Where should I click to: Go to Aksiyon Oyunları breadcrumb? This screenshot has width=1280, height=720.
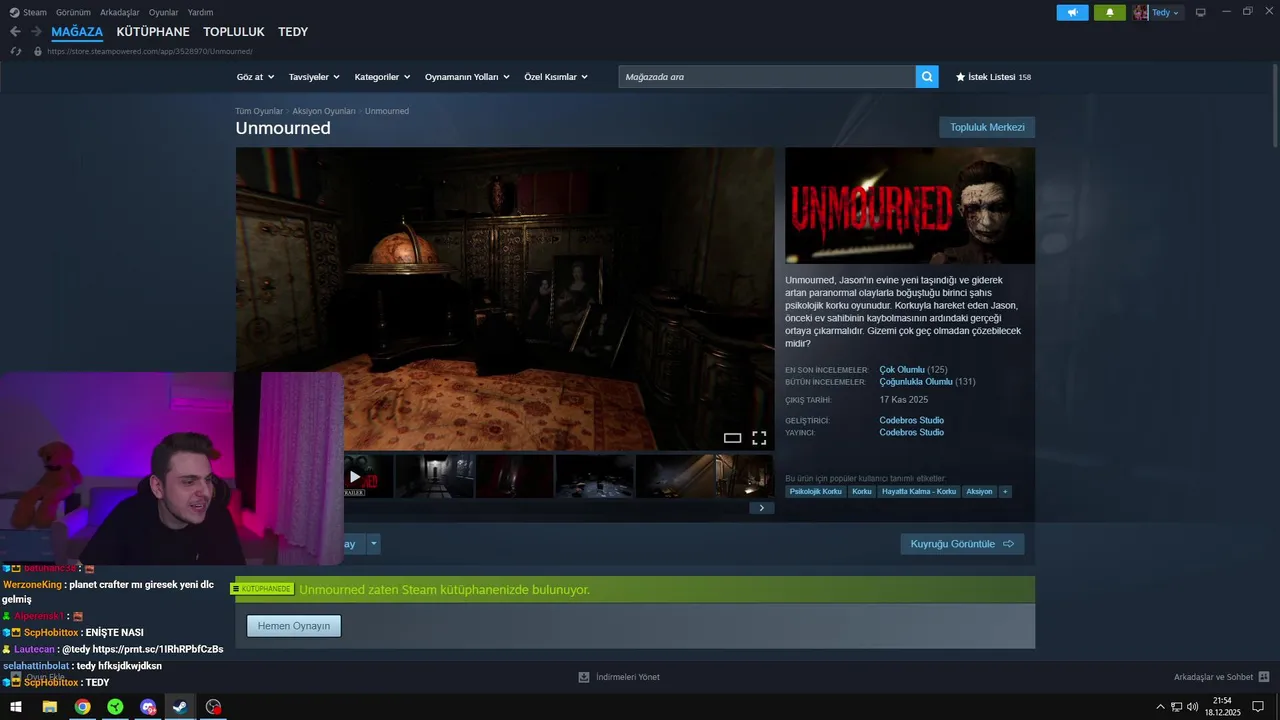tap(324, 111)
